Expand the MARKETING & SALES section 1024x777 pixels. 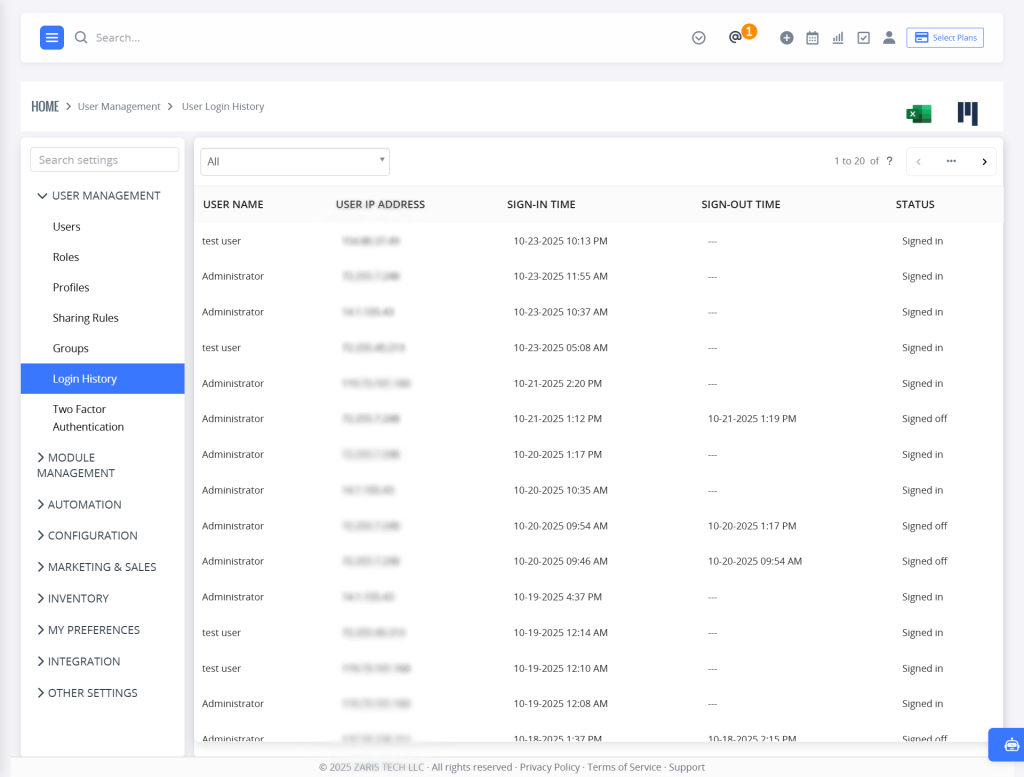point(97,567)
